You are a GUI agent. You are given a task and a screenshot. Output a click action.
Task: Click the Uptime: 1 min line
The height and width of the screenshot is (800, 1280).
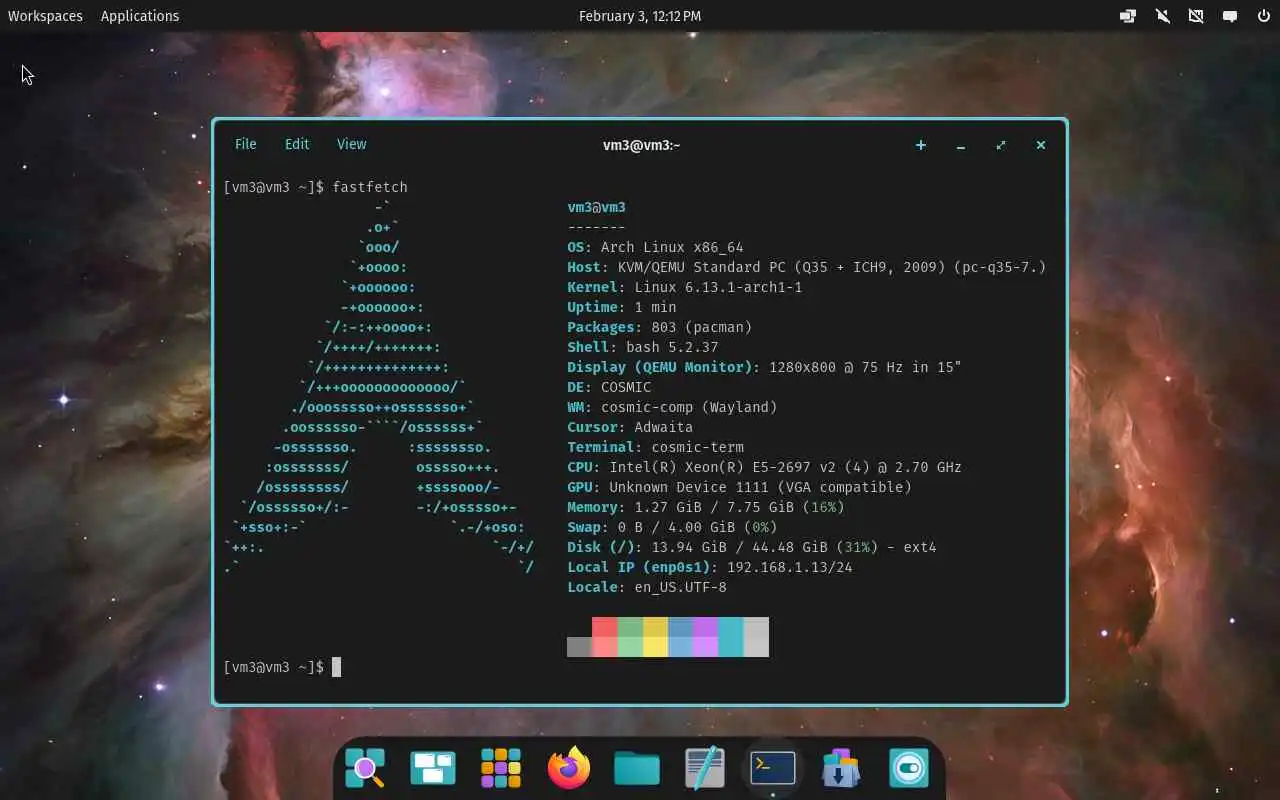tap(622, 307)
